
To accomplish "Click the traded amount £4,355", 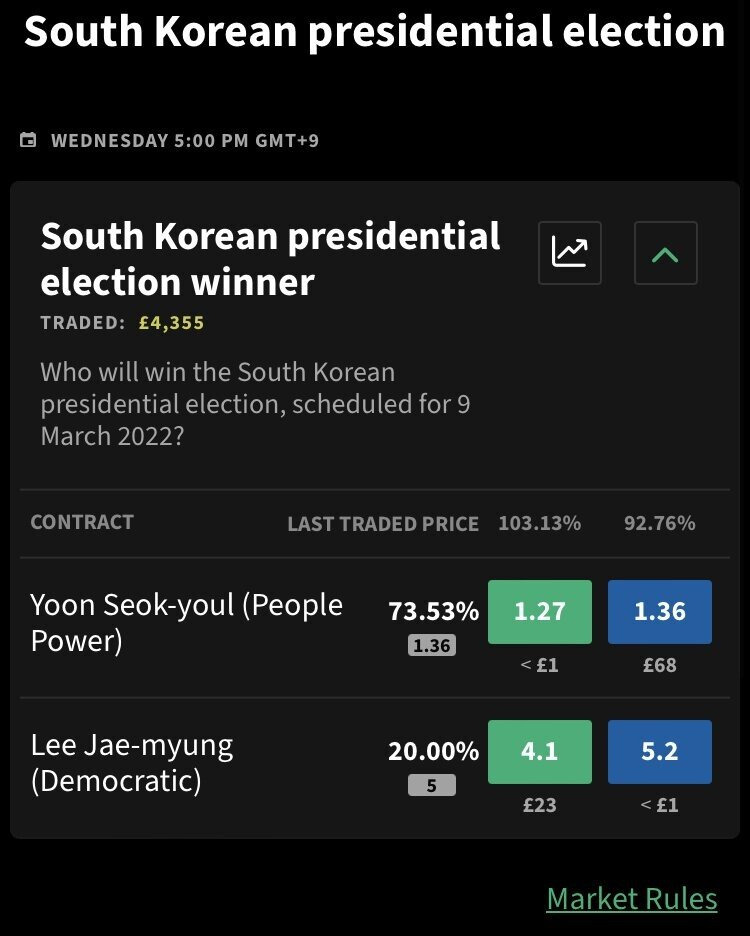I will (171, 323).
